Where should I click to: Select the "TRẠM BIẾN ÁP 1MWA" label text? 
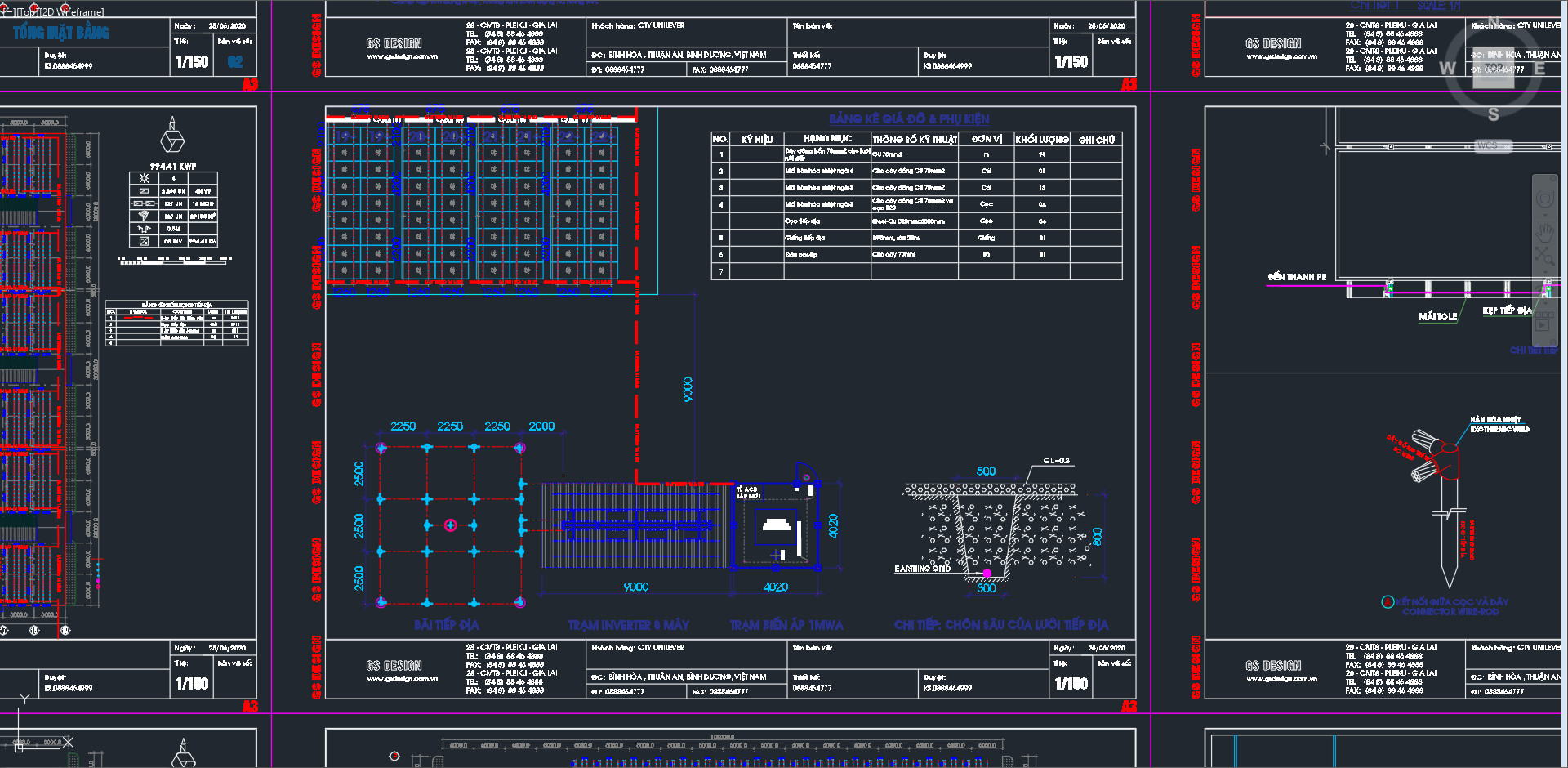click(786, 625)
